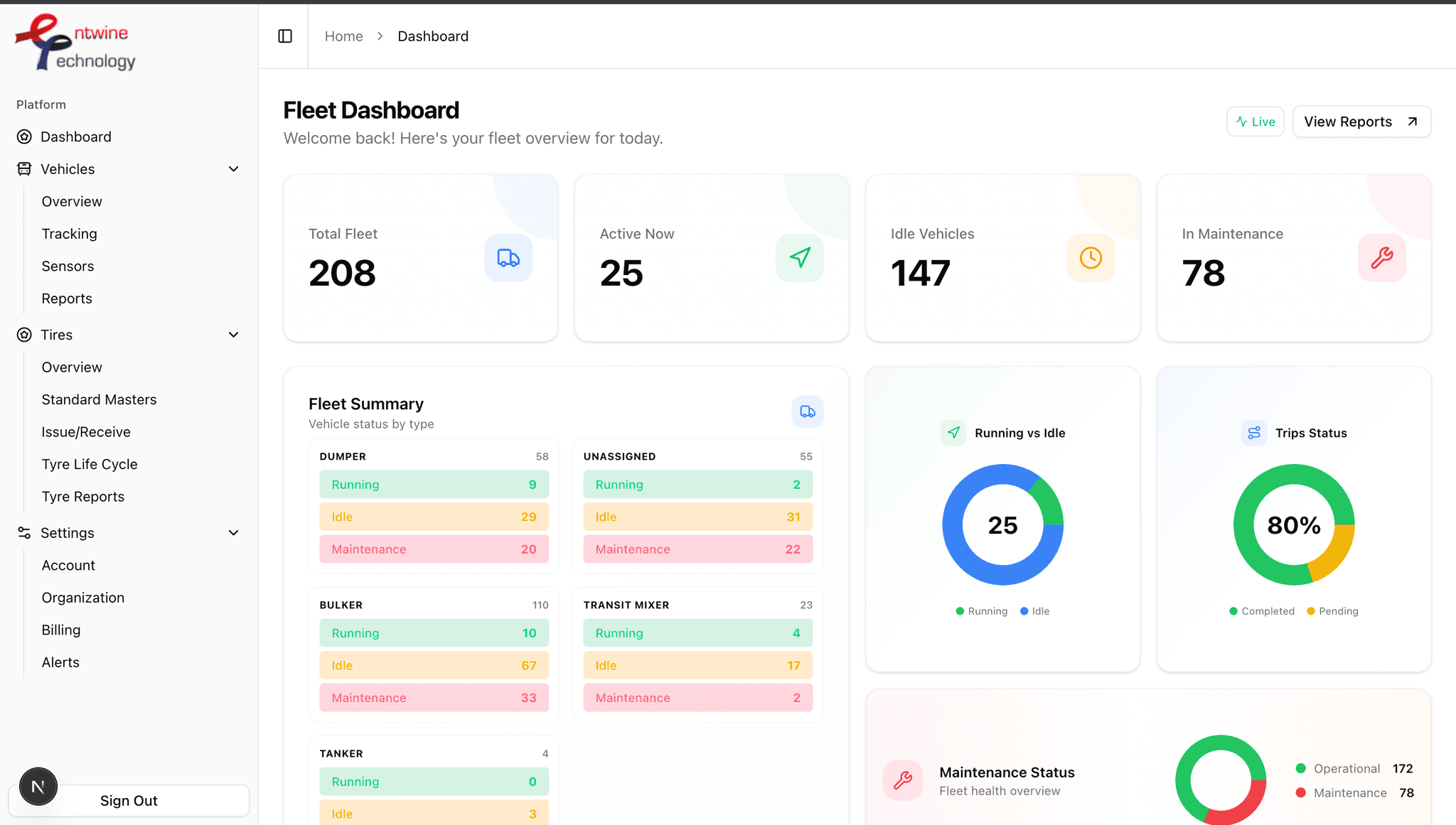Viewport: 1456px width, 825px height.
Task: Click the TRANSIT MIXER Idle 17 row
Action: (698, 665)
